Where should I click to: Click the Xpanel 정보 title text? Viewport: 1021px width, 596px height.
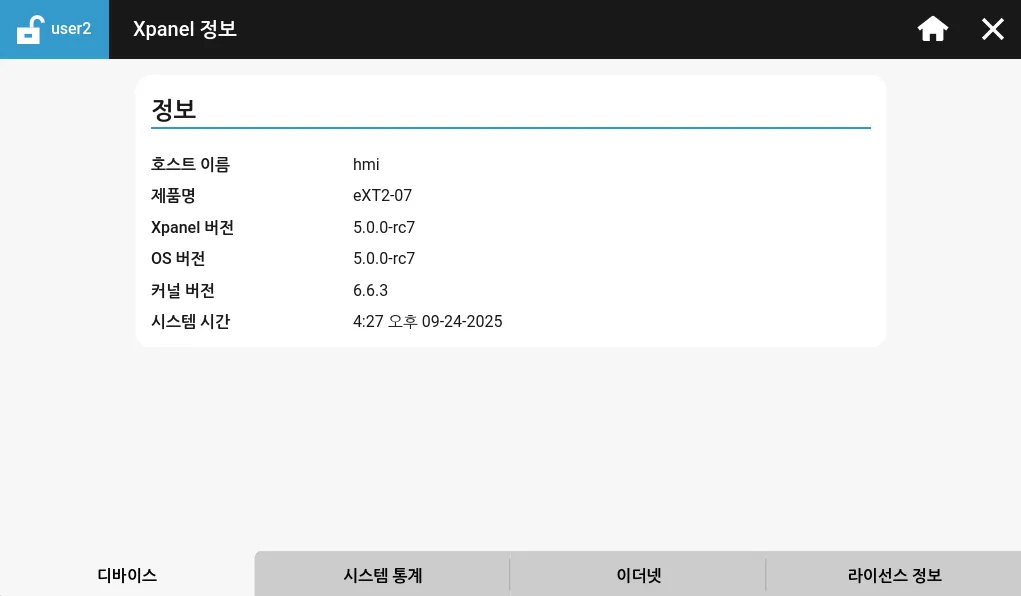click(x=185, y=29)
